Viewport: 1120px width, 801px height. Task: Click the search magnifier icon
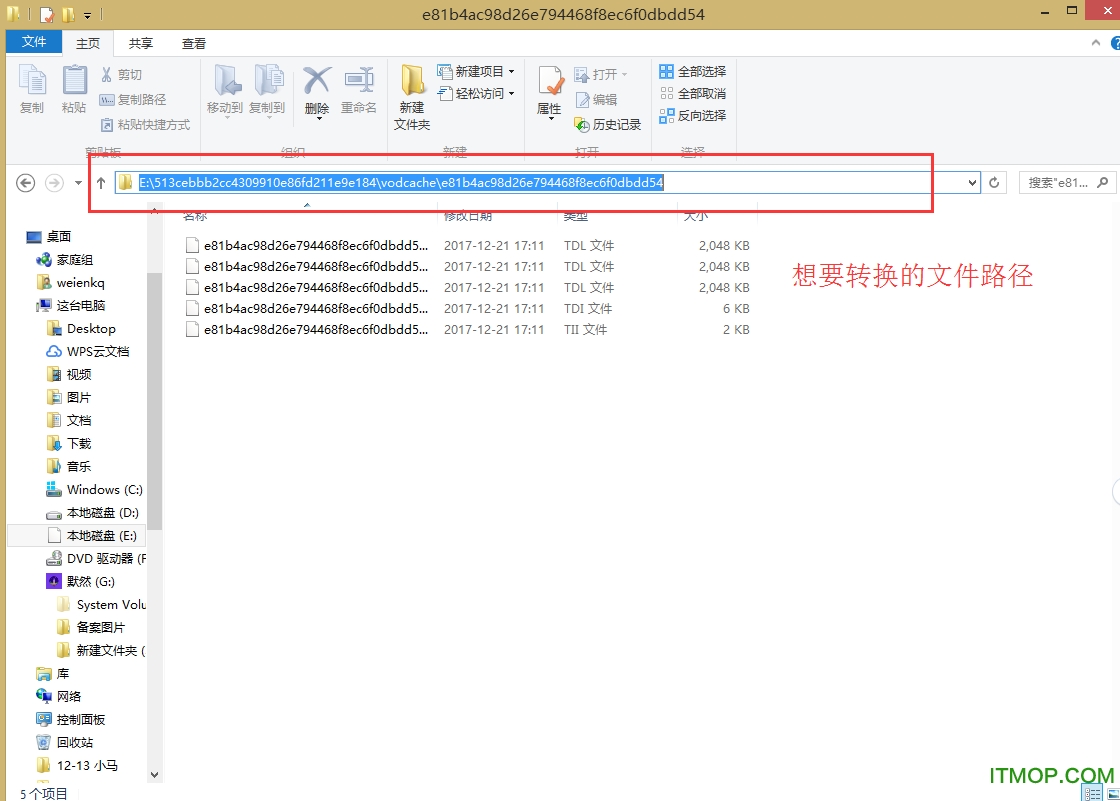coord(1102,183)
